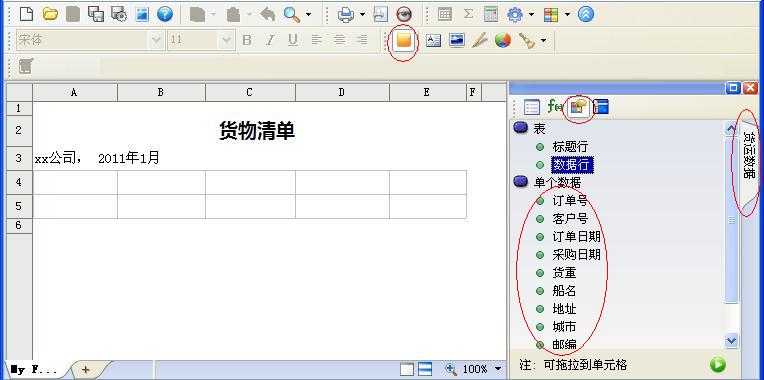This screenshot has height=380, width=764.
Task: Open the search icon dropdown arrow
Action: coord(308,15)
